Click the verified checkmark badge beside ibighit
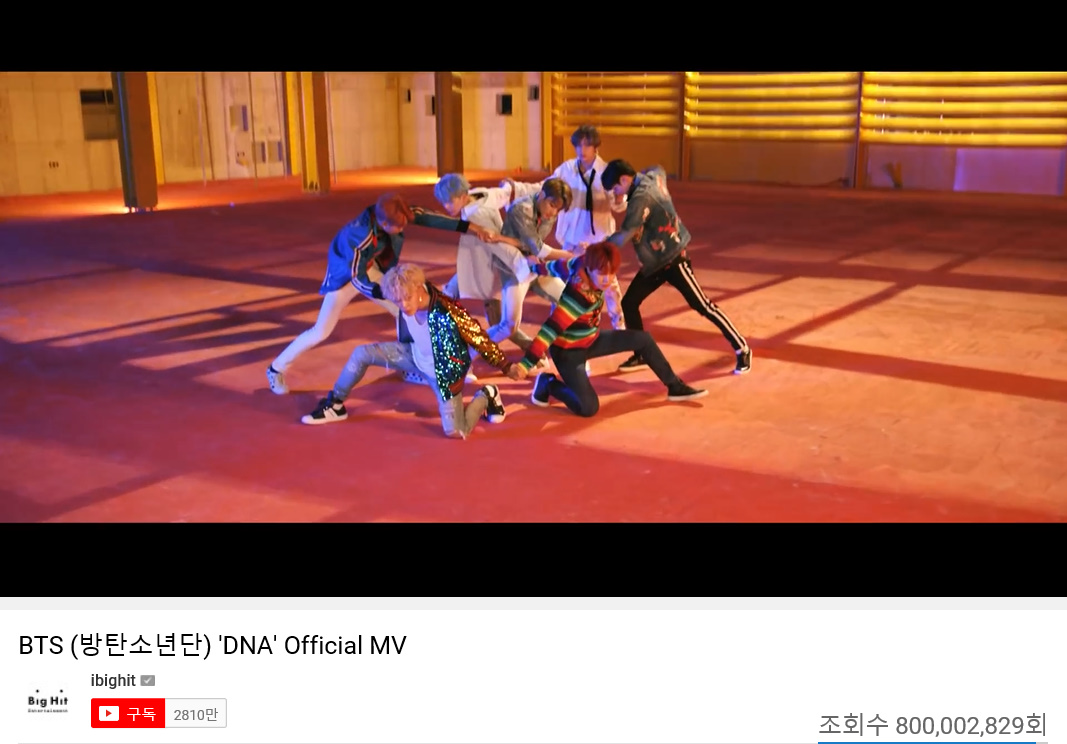 tap(148, 681)
